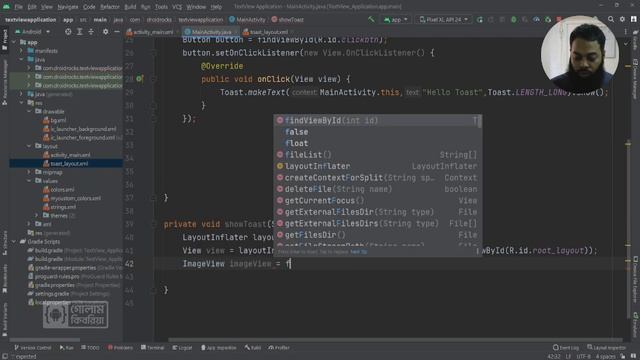Screen dimensions: 640x360
Task: Select MainActivity.java editor tab
Action: click(210, 32)
